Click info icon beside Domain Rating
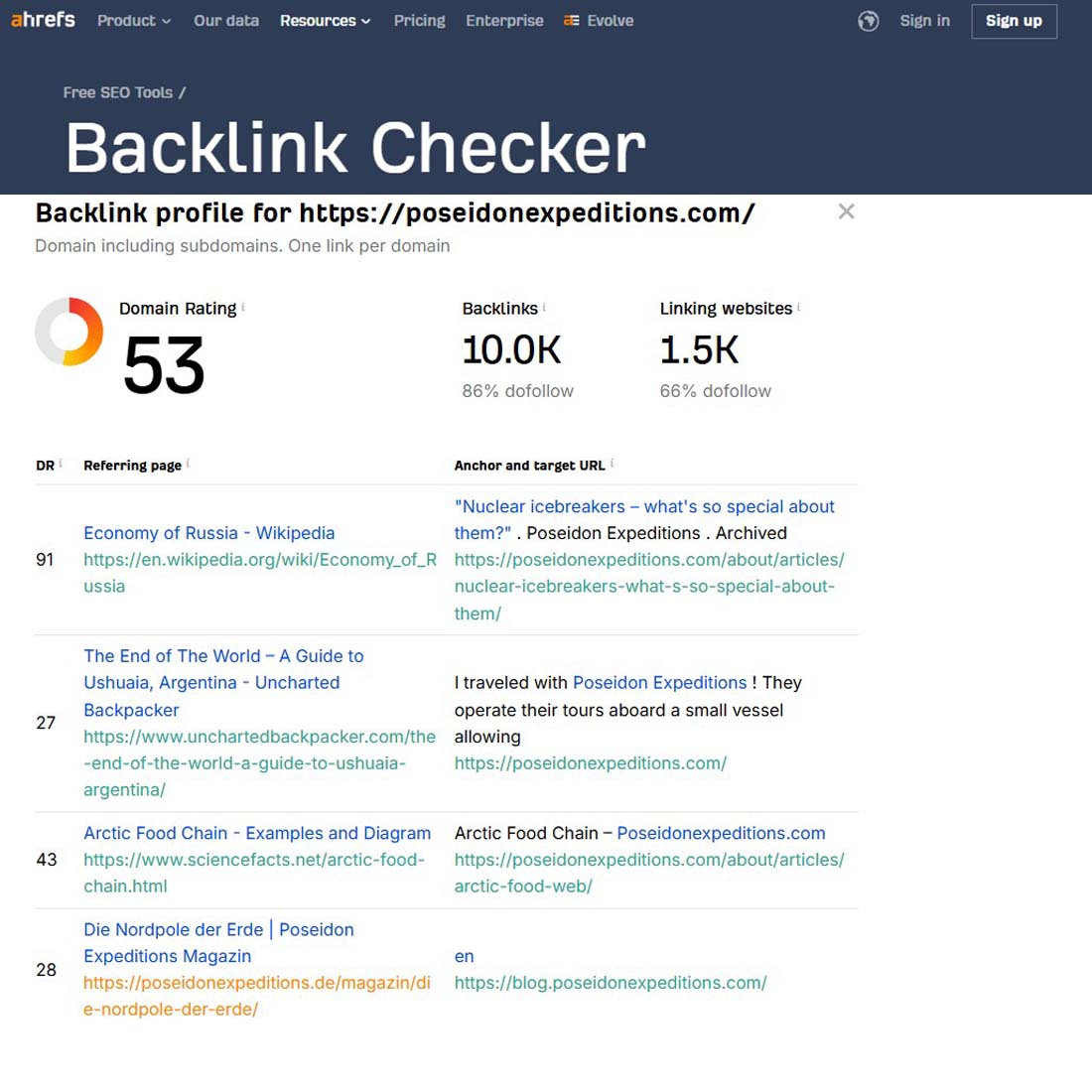This screenshot has width=1092, height=1092. 243,308
